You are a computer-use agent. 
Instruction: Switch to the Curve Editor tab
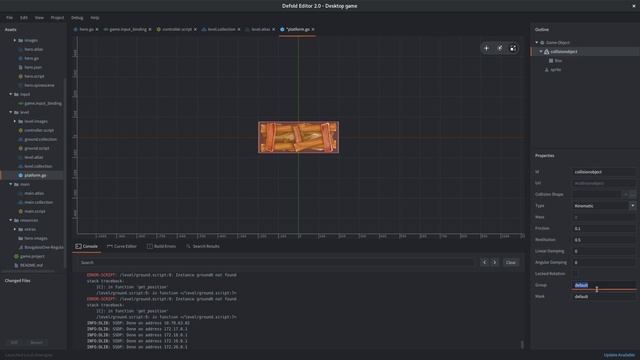tap(122, 247)
